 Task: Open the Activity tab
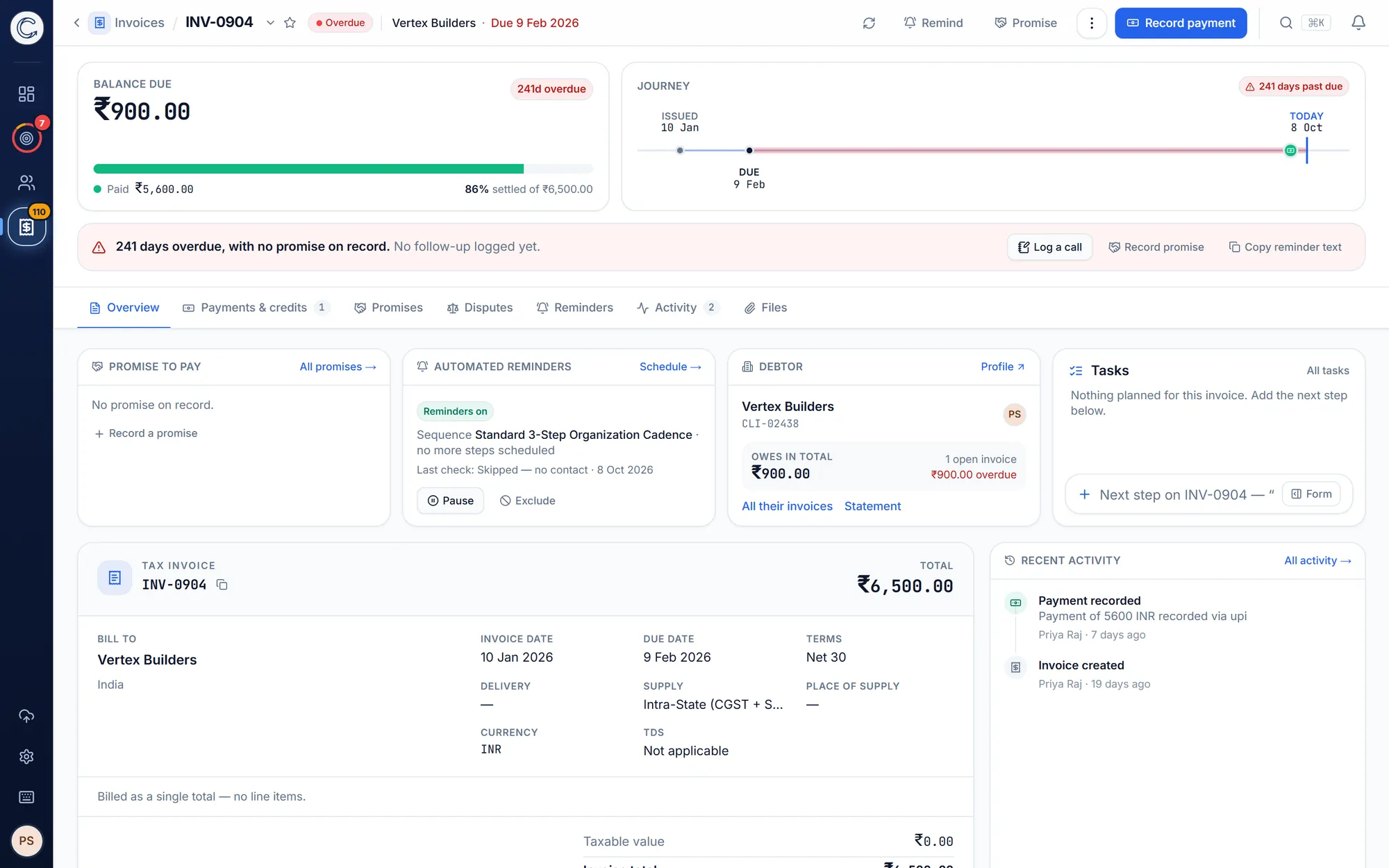tap(678, 308)
